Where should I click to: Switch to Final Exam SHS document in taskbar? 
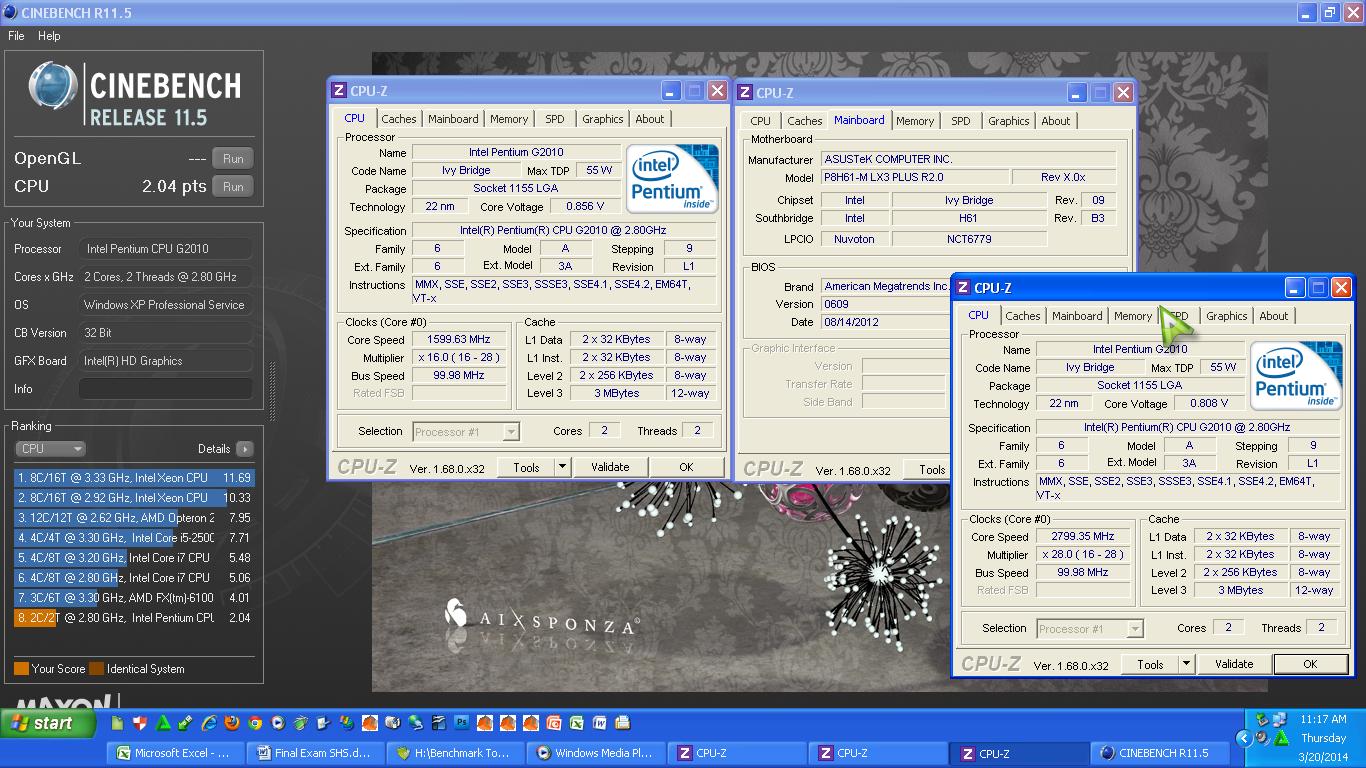pyautogui.click(x=317, y=753)
